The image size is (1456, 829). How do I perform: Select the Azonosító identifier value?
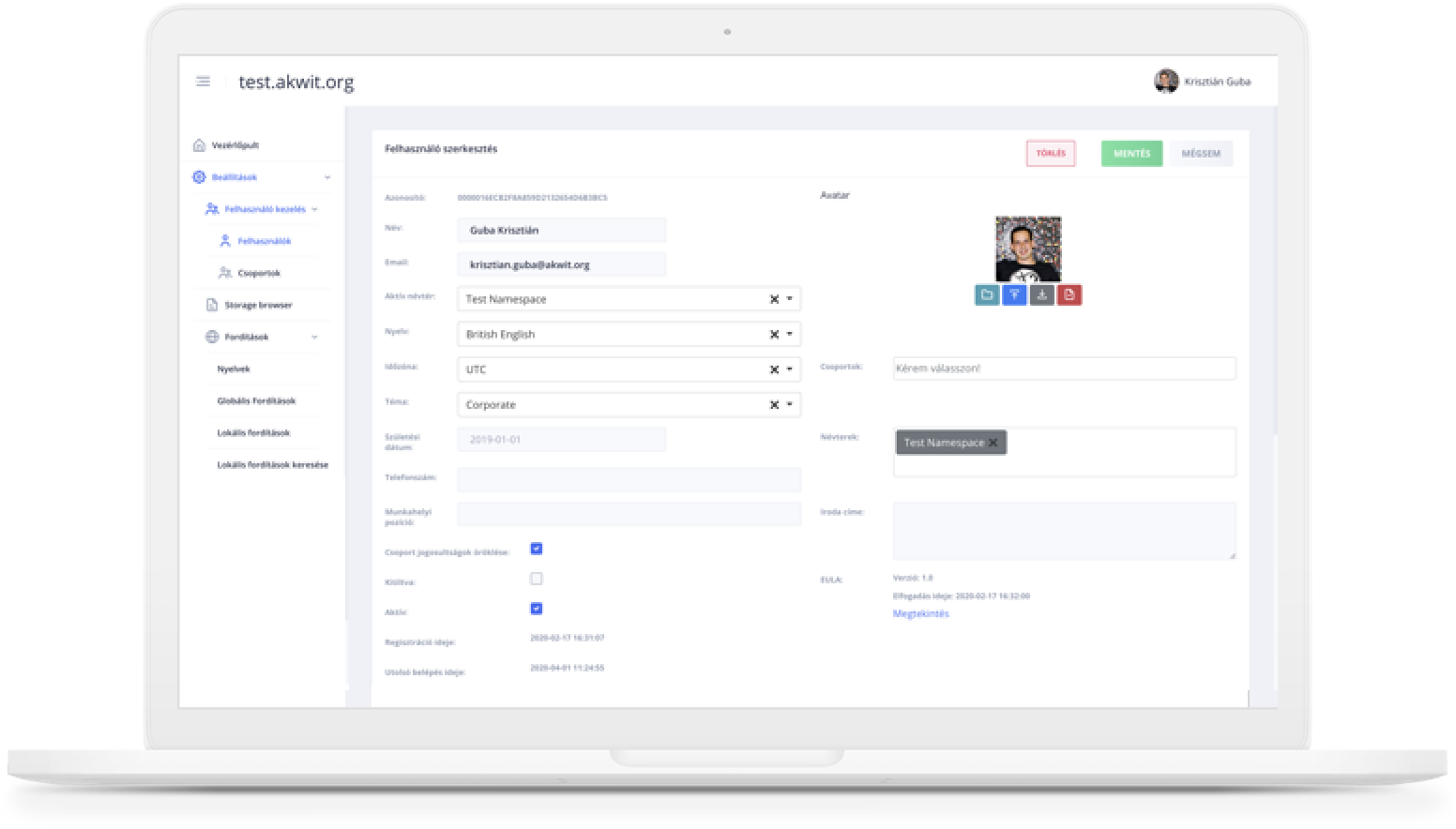[x=532, y=198]
